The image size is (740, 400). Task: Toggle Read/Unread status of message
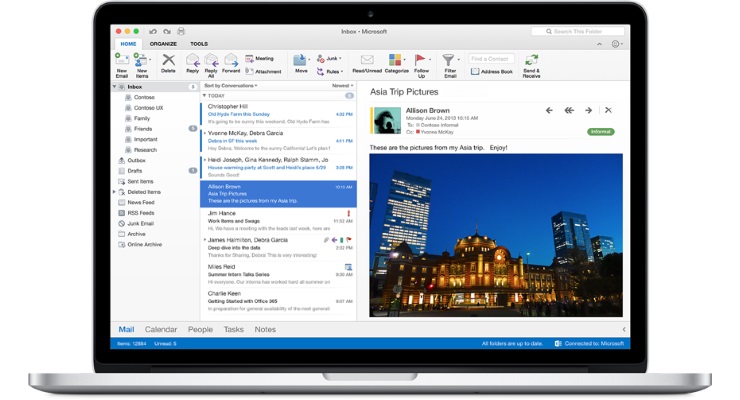click(367, 62)
